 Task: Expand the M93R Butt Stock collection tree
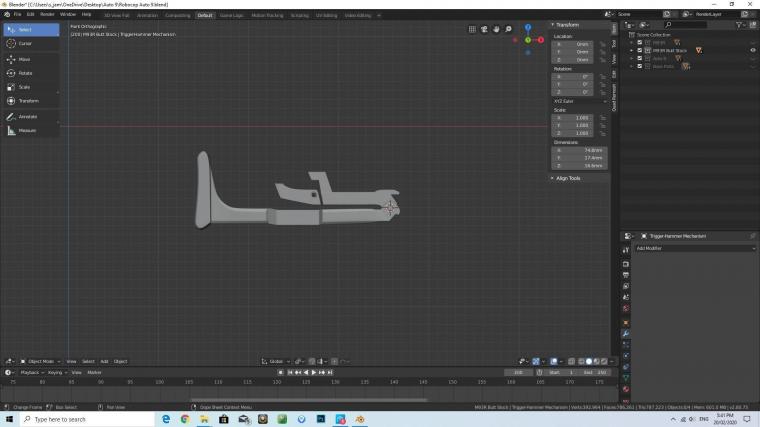point(632,50)
